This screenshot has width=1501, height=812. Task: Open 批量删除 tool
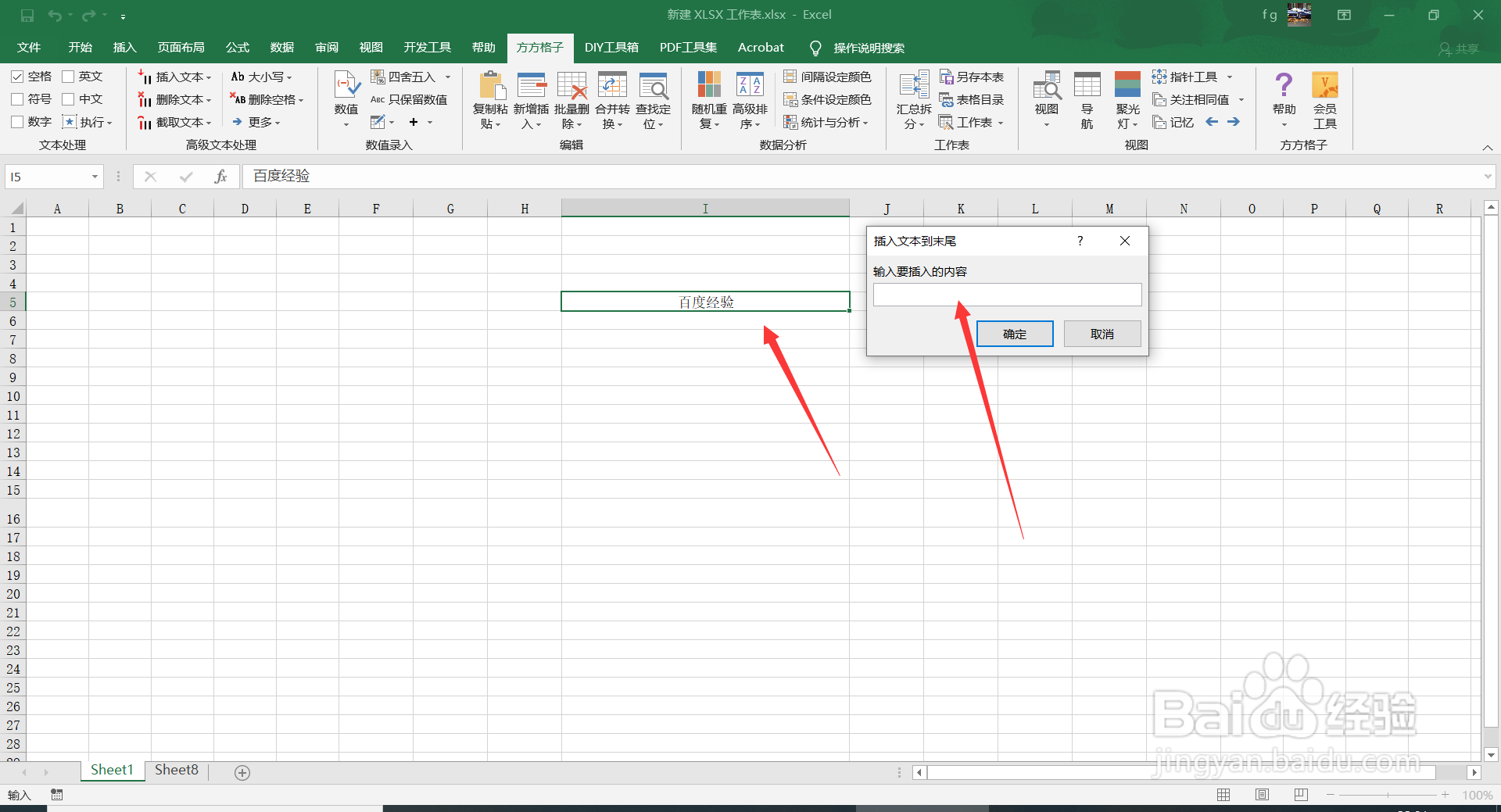[x=571, y=101]
